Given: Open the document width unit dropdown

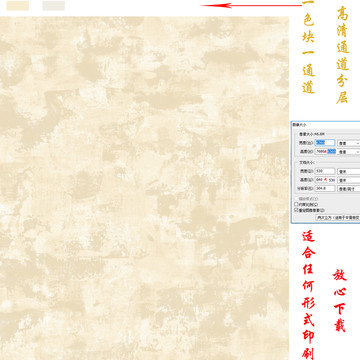Looking at the screenshot, I should (349, 171).
